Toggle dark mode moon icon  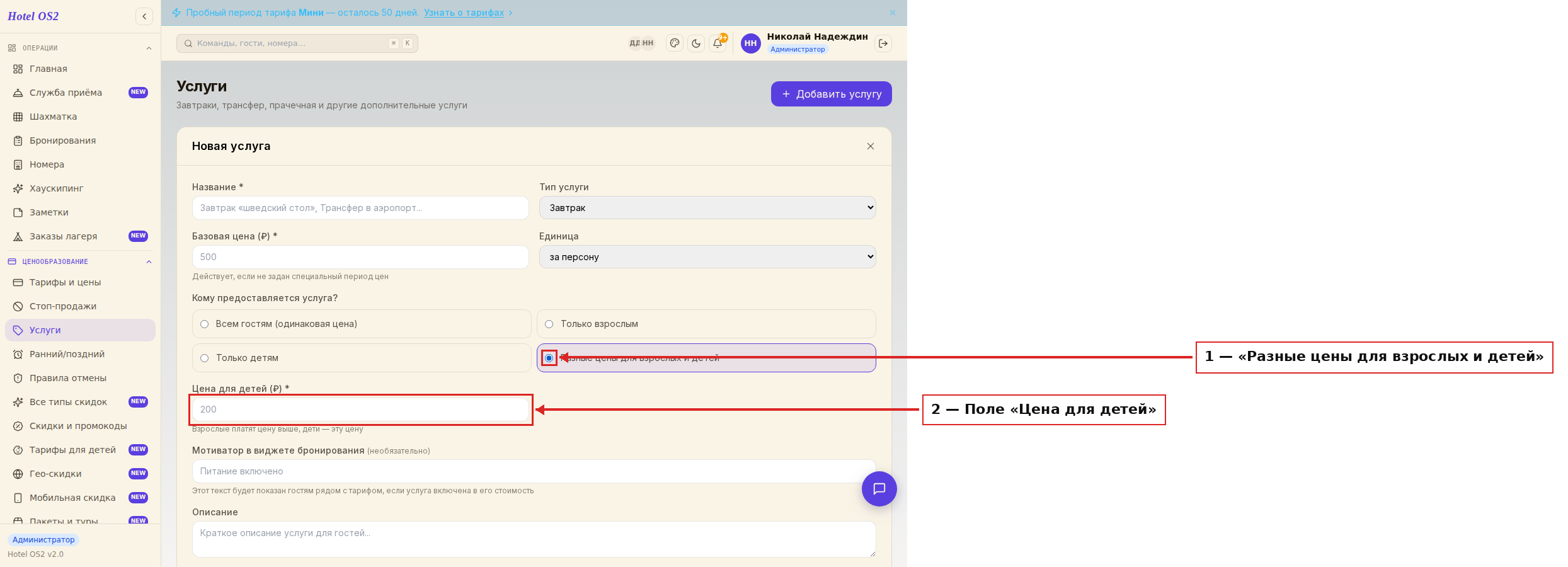click(696, 43)
